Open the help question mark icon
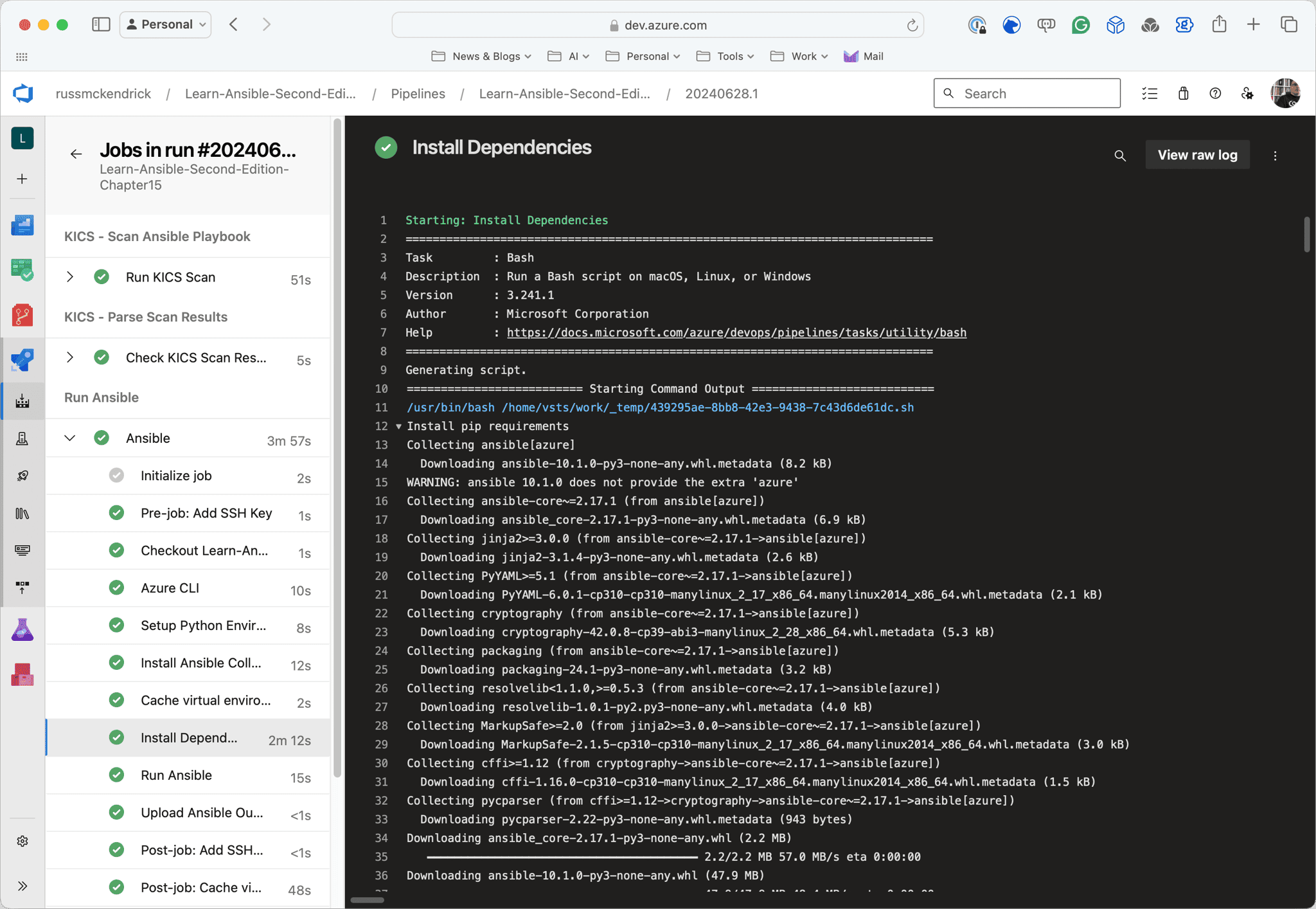The height and width of the screenshot is (909, 1316). (x=1215, y=94)
